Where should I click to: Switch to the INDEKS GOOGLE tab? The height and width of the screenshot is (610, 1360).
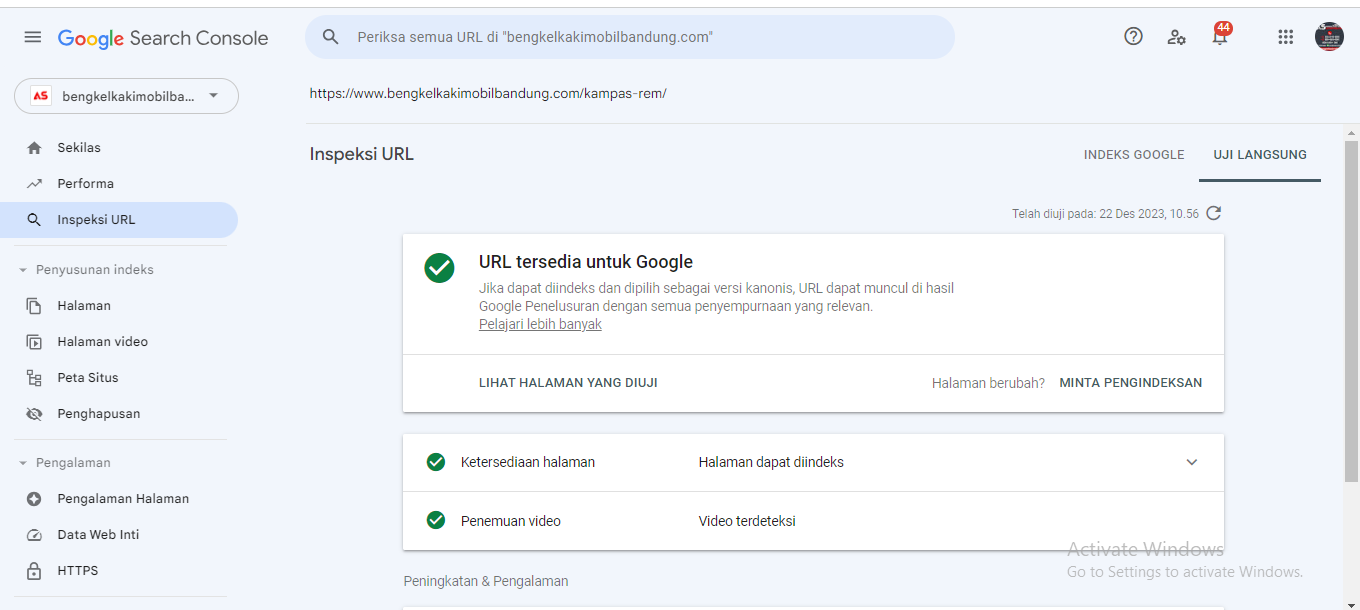tap(1133, 155)
